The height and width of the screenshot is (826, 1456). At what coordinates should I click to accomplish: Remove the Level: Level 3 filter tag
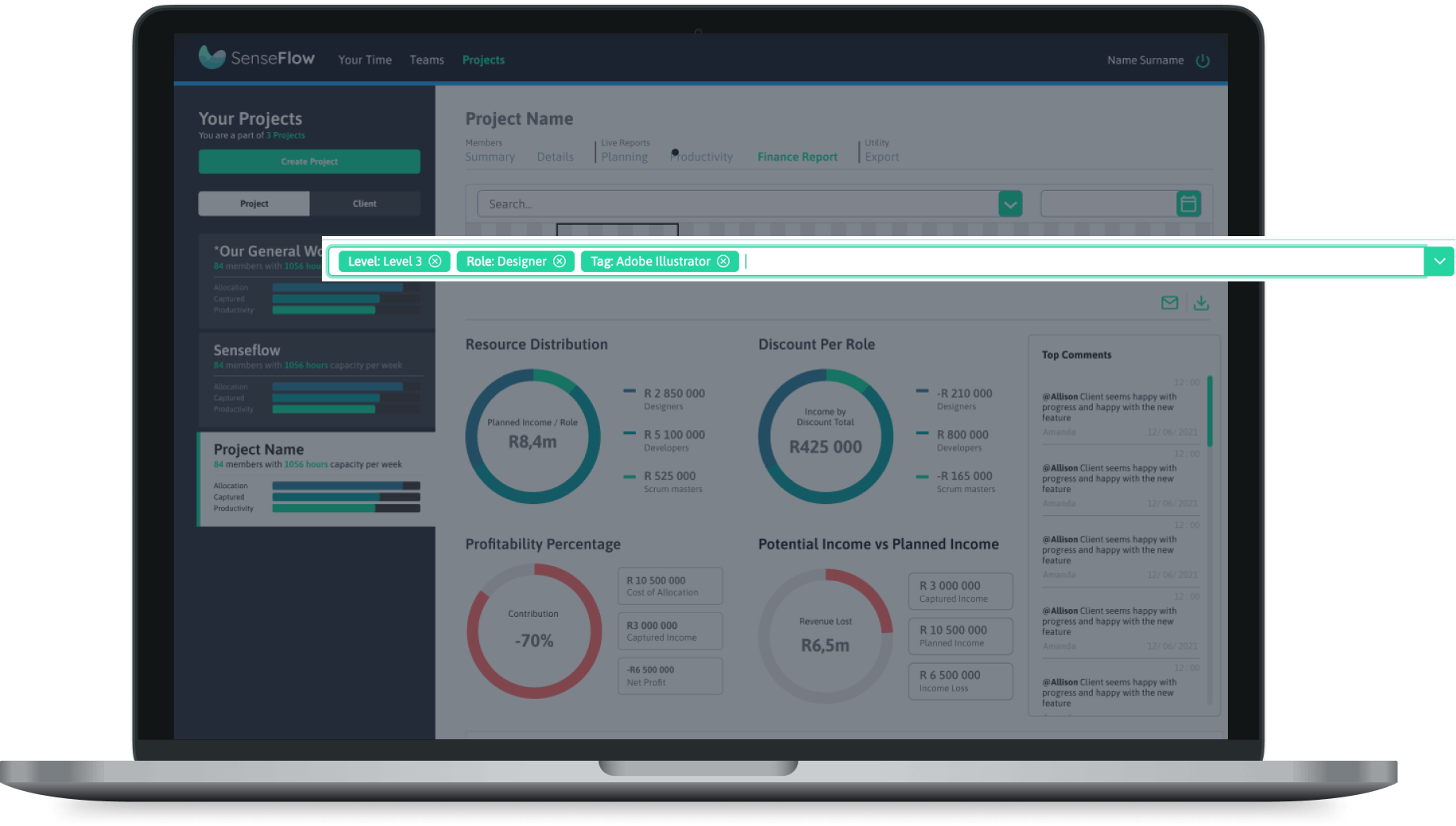coord(435,262)
